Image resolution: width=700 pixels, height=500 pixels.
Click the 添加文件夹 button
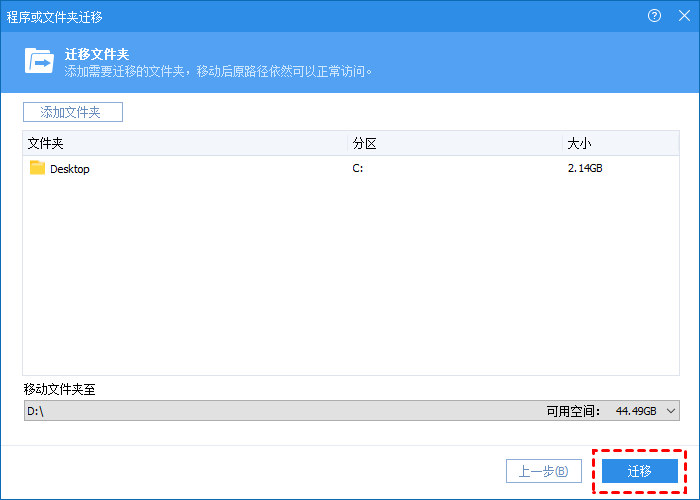point(73,112)
